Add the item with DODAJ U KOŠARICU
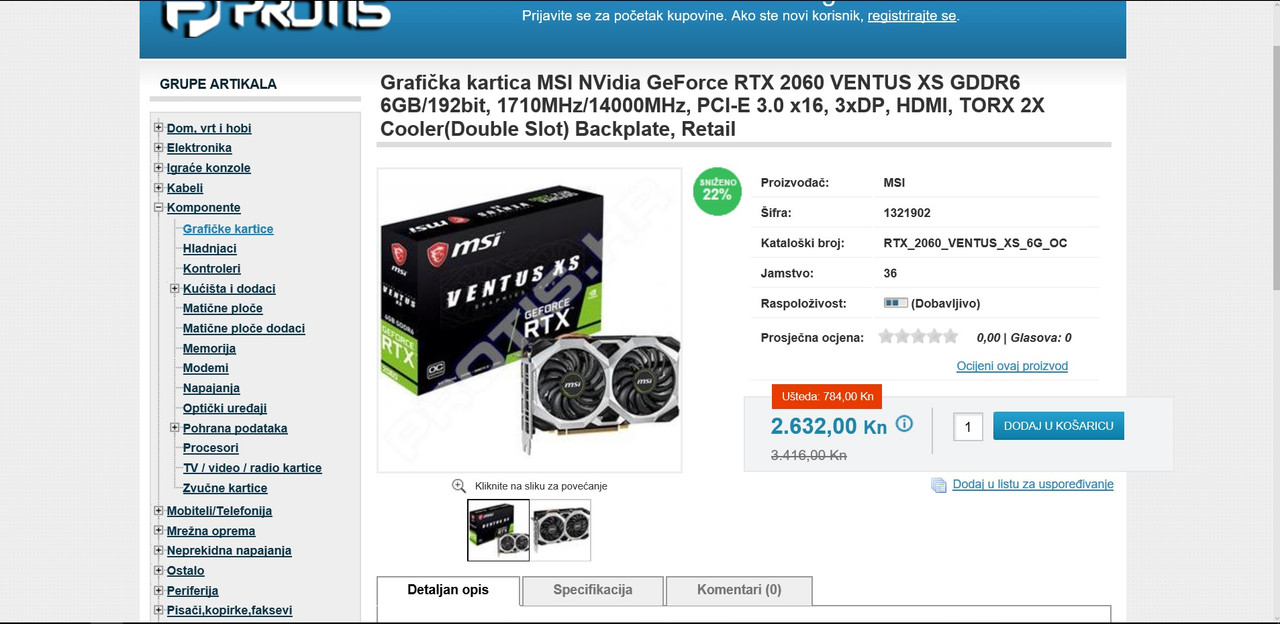Image resolution: width=1280 pixels, height=624 pixels. point(1059,426)
